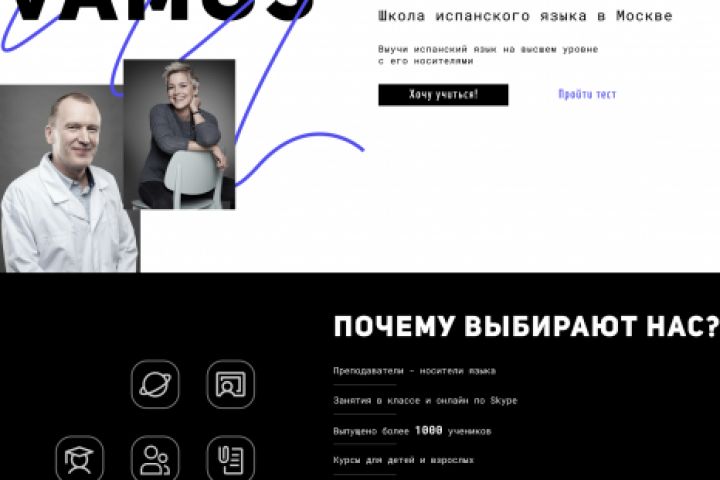Click the blue curved line beside woman's photo
Image resolution: width=720 pixels, height=480 pixels.
(298, 156)
